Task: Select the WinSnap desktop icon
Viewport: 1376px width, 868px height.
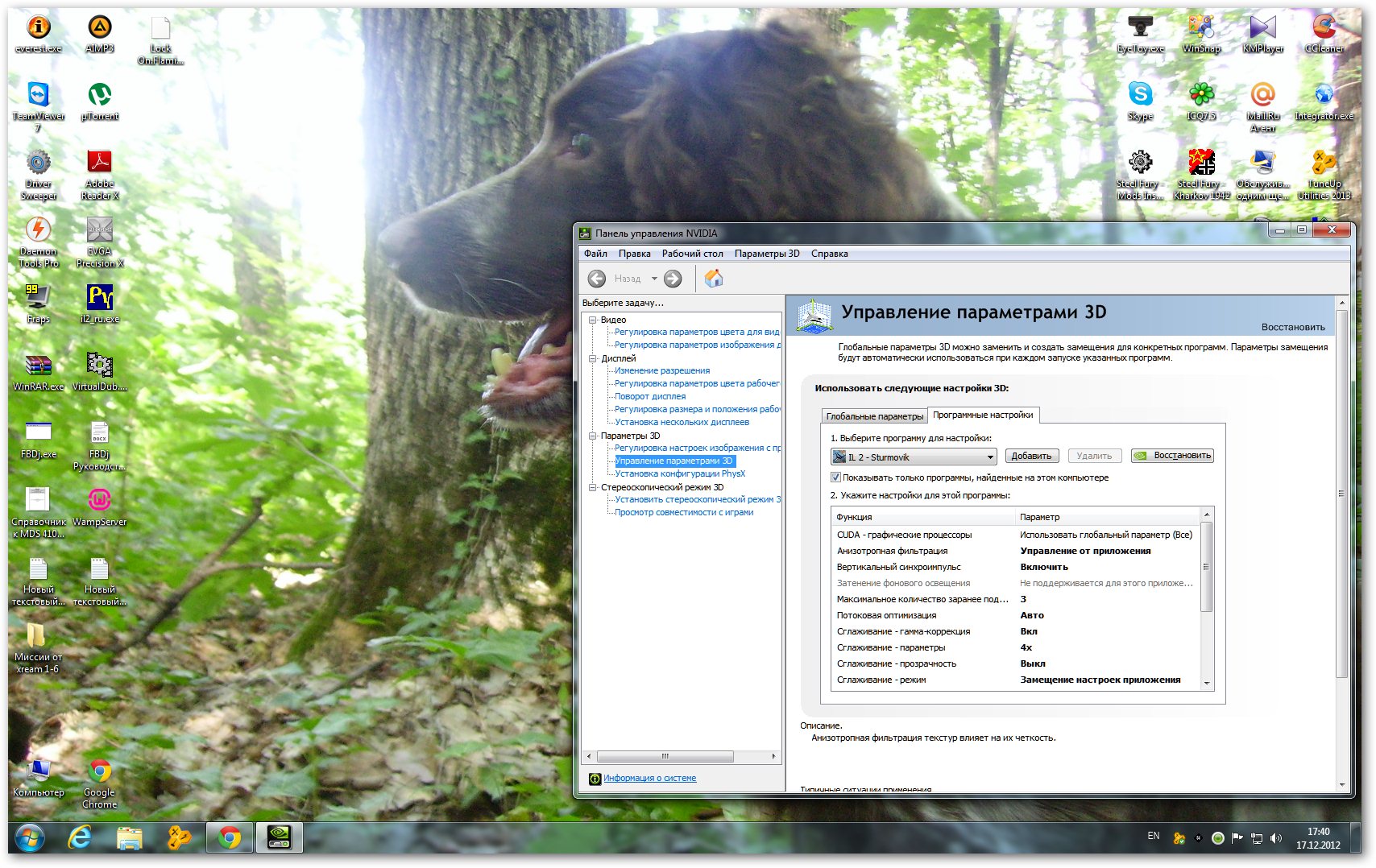Action: pyautogui.click(x=1201, y=34)
